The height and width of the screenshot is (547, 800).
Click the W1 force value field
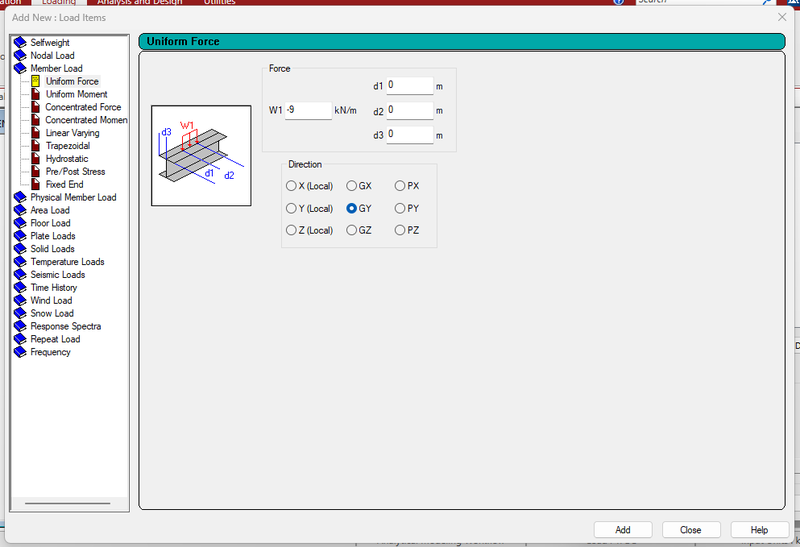(308, 110)
